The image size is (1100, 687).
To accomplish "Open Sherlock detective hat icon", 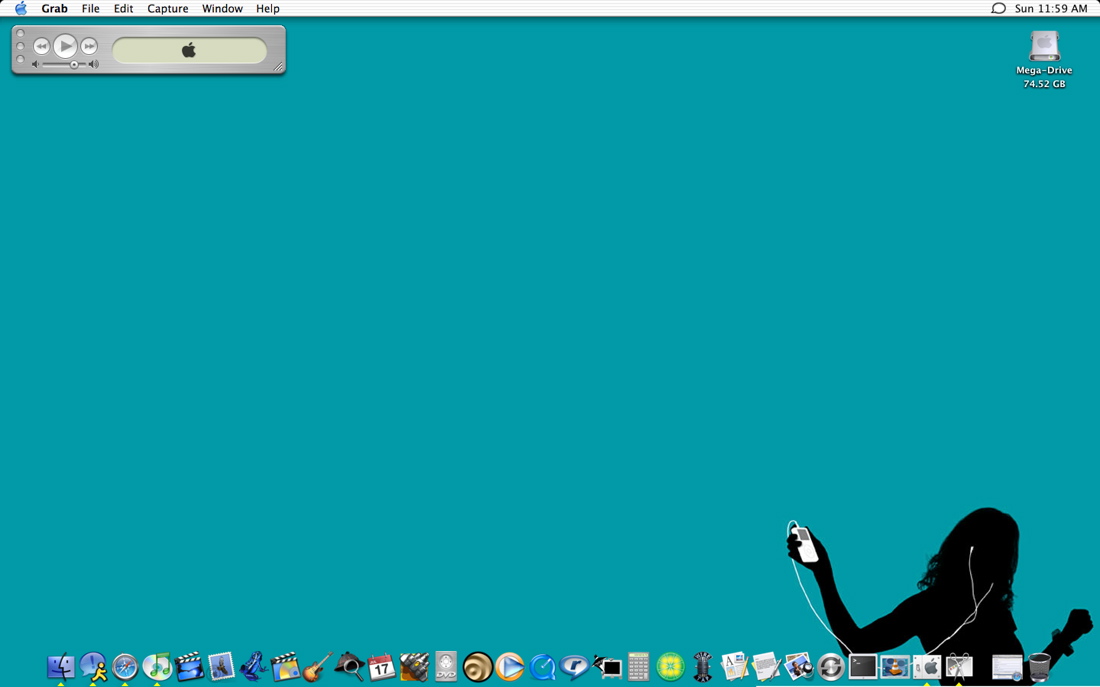I will click(x=349, y=666).
